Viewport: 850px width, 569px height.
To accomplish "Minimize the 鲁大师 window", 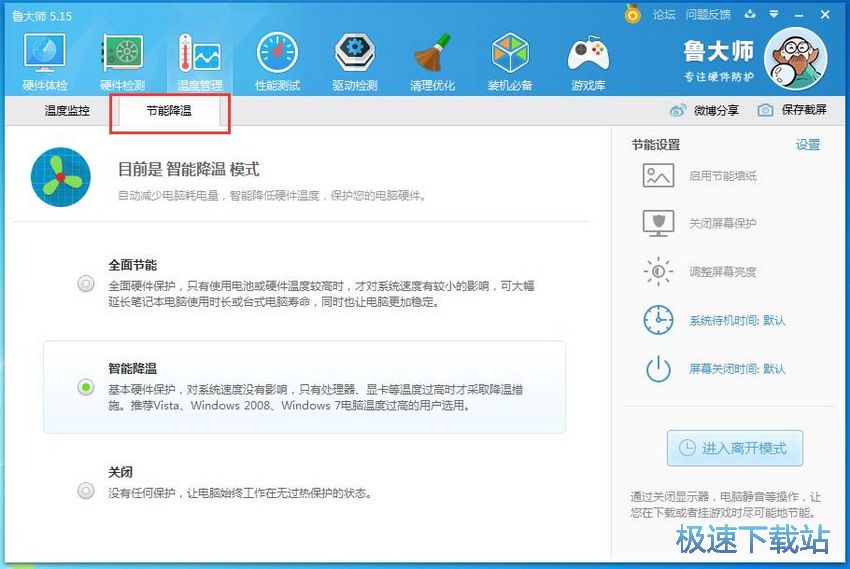I will (799, 15).
